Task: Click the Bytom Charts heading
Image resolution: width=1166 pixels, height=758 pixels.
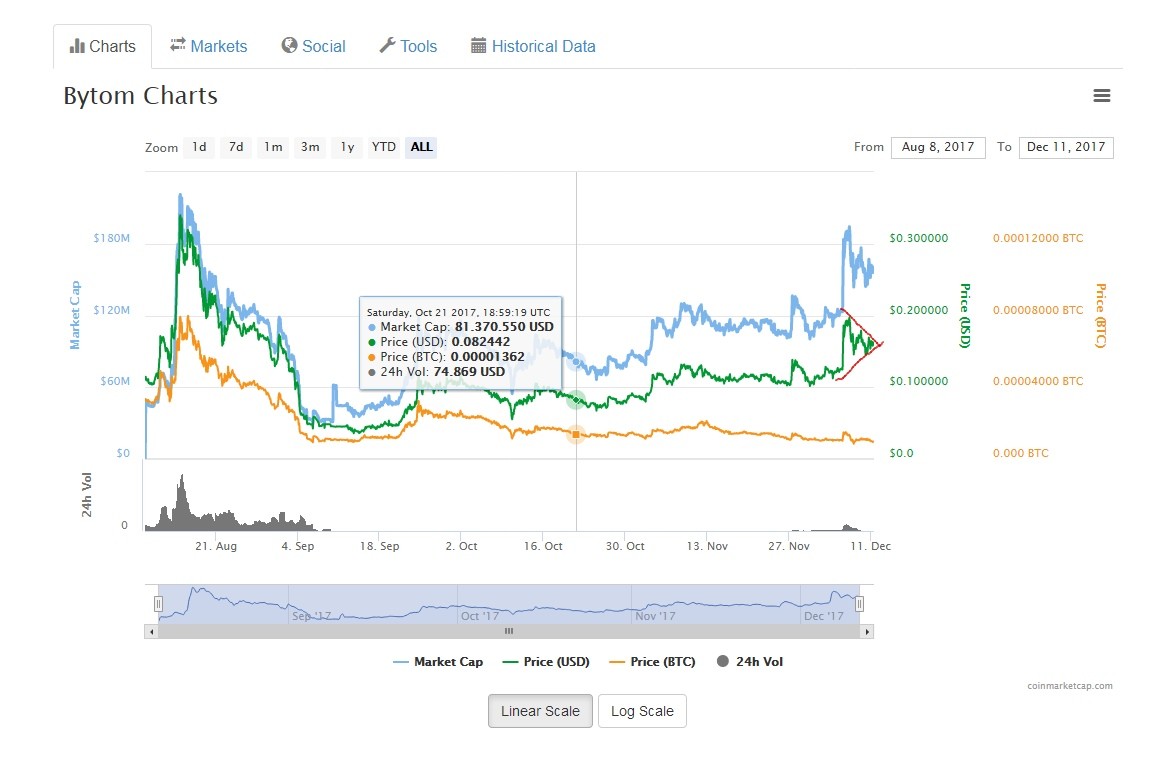Action: pyautogui.click(x=141, y=96)
